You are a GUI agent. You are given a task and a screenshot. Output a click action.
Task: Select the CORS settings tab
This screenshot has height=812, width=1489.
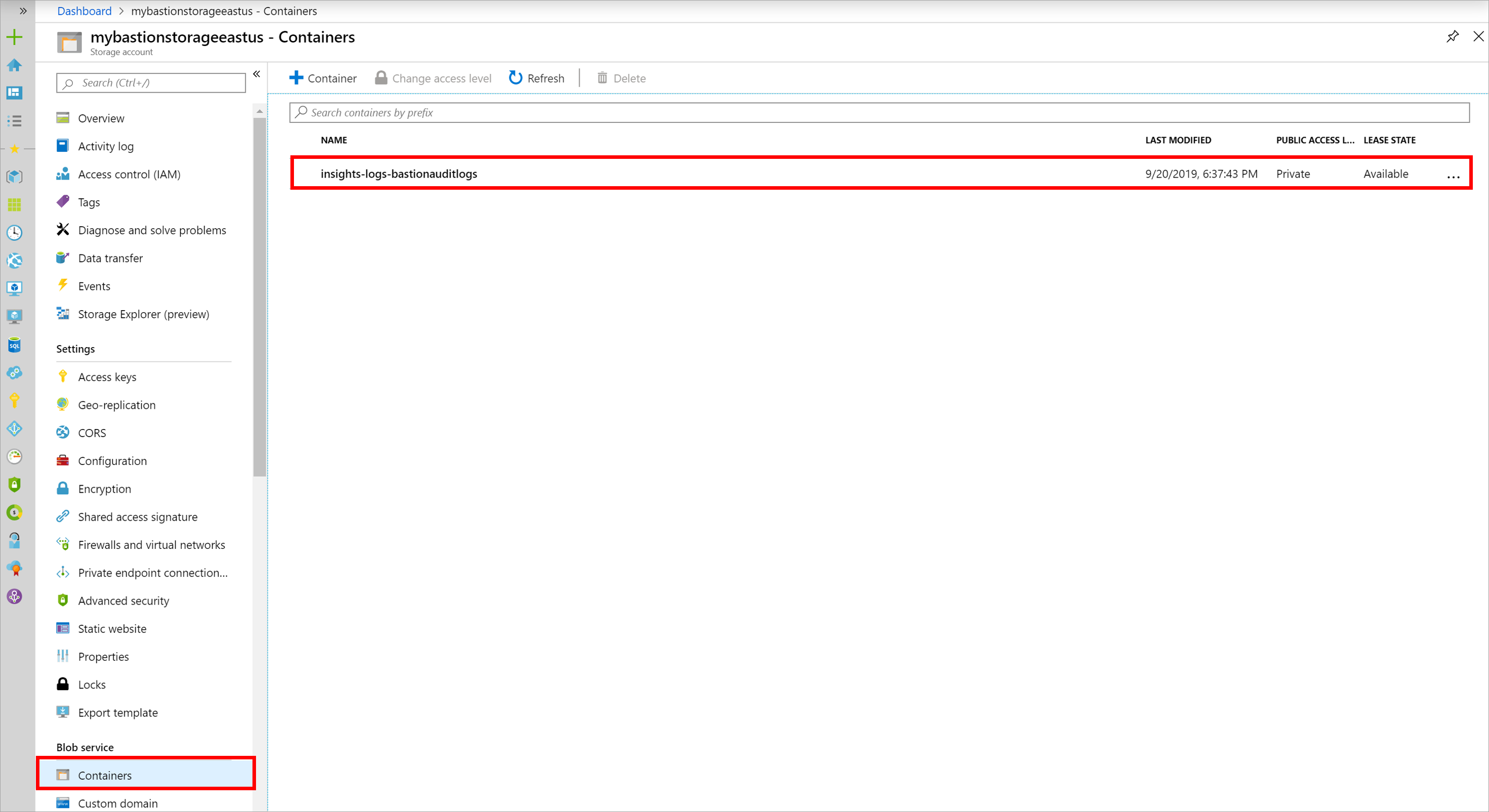point(92,432)
